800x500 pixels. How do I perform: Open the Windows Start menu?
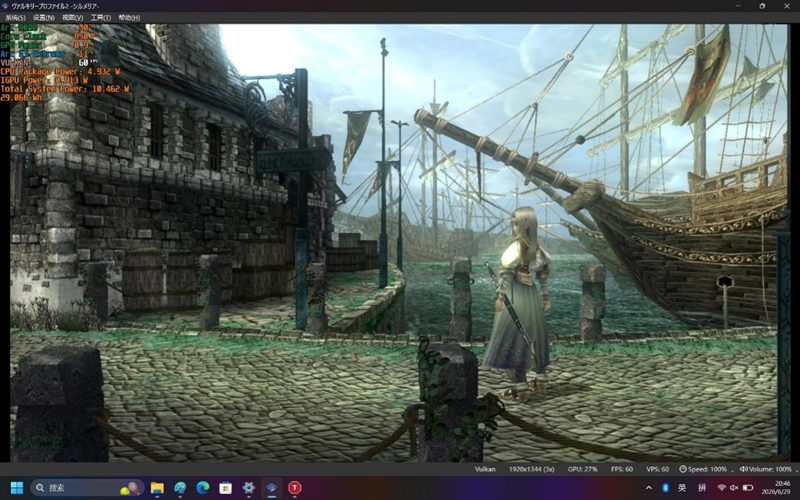click(x=16, y=488)
